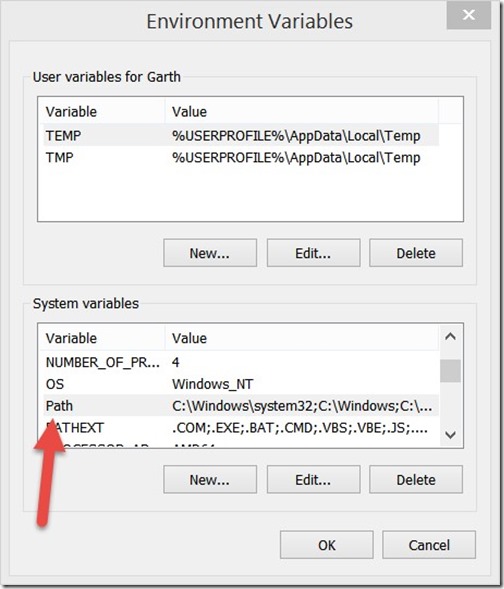Click the system variables scroll up arrow
This screenshot has width=504, height=589.
tap(450, 337)
